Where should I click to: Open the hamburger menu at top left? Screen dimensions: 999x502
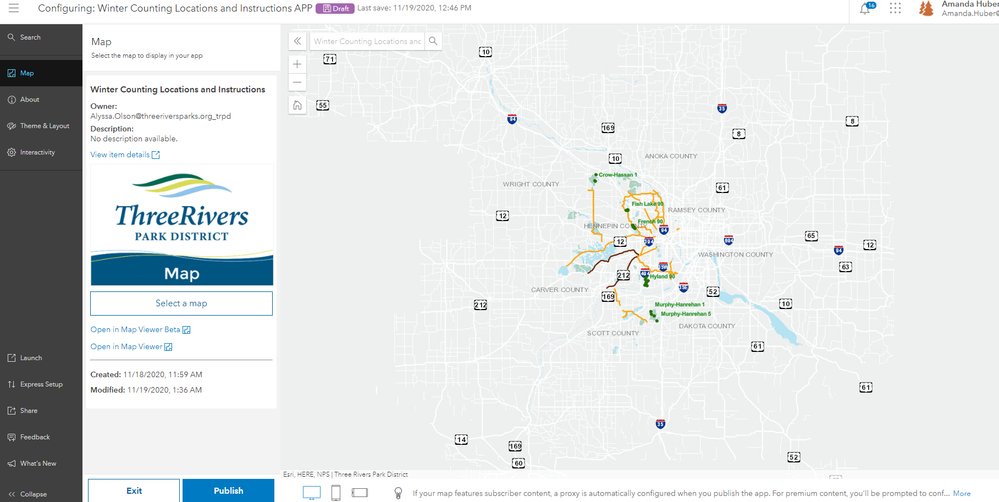click(x=14, y=8)
